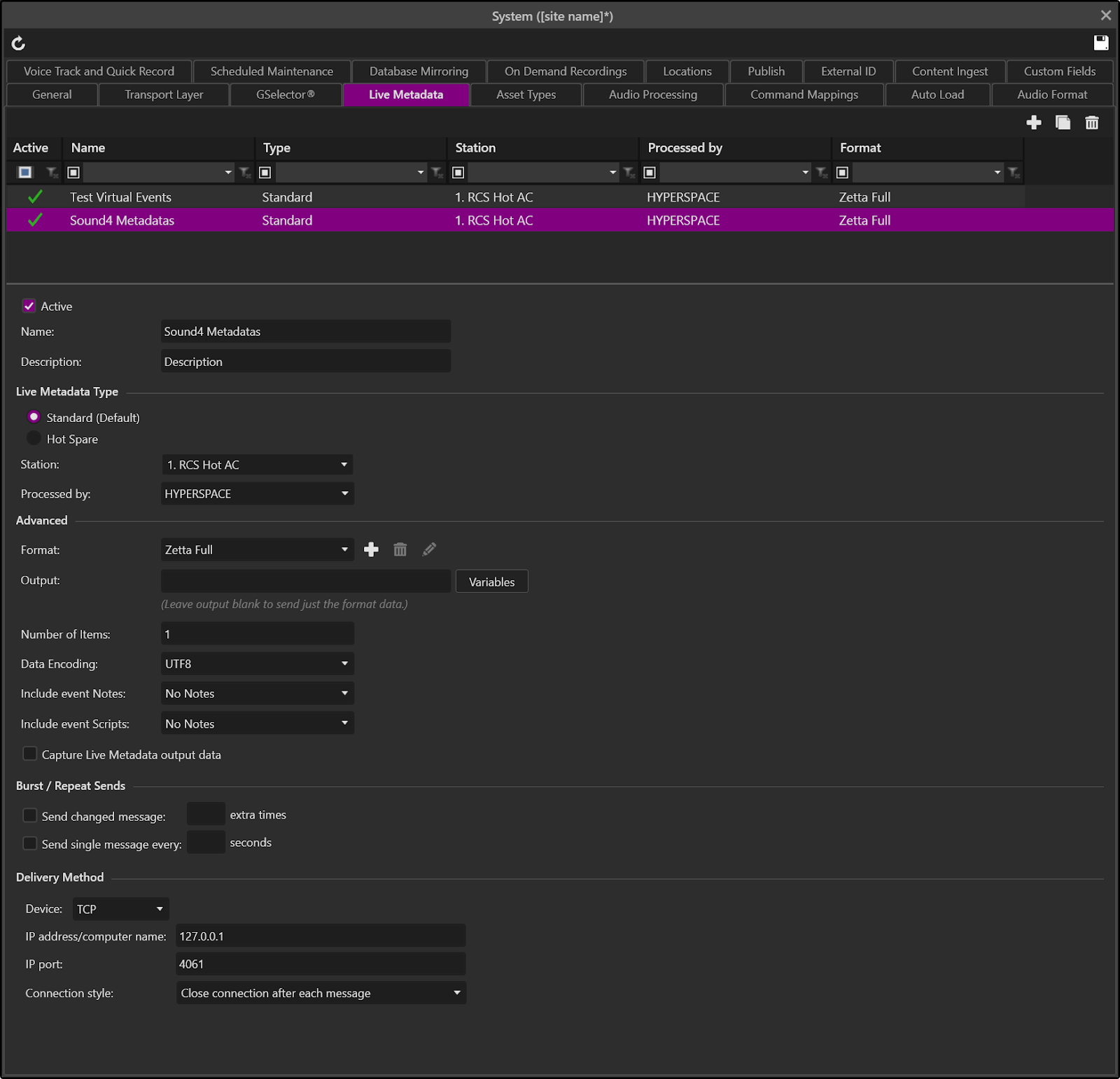The image size is (1120, 1079).
Task: Open the Station dropdown
Action: click(x=257, y=465)
